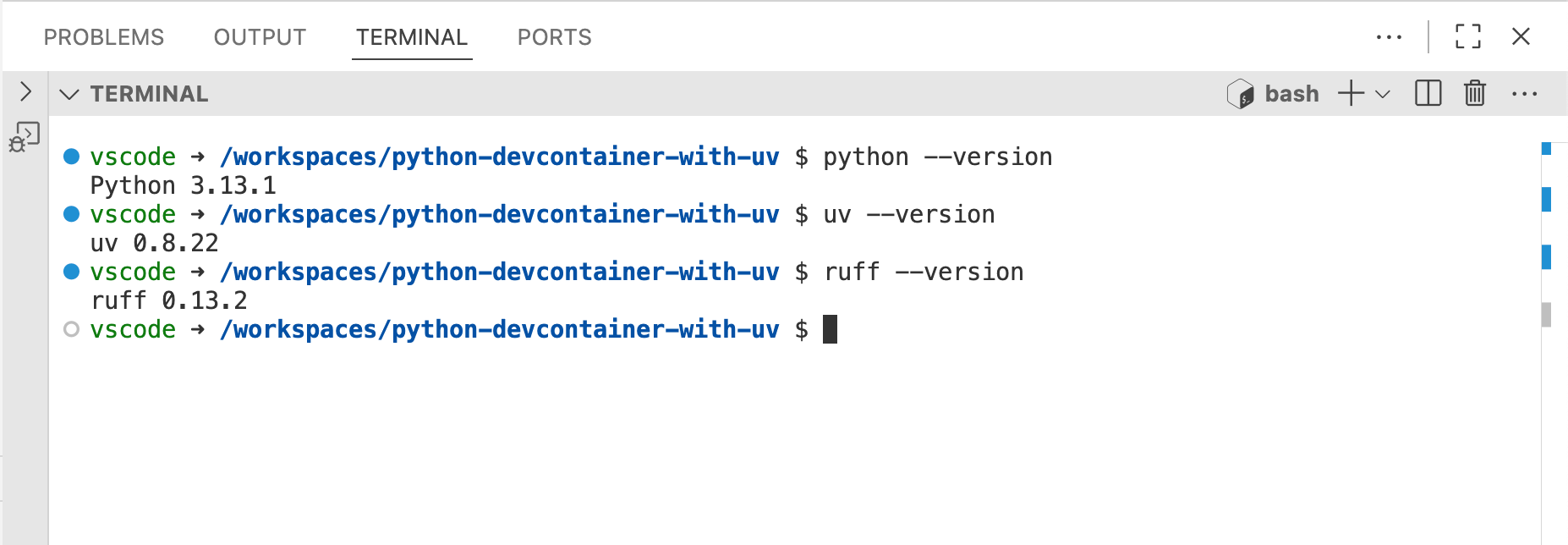Open the debug console icon in left gutter
Screen dimensions: 1568x545
tap(25, 136)
